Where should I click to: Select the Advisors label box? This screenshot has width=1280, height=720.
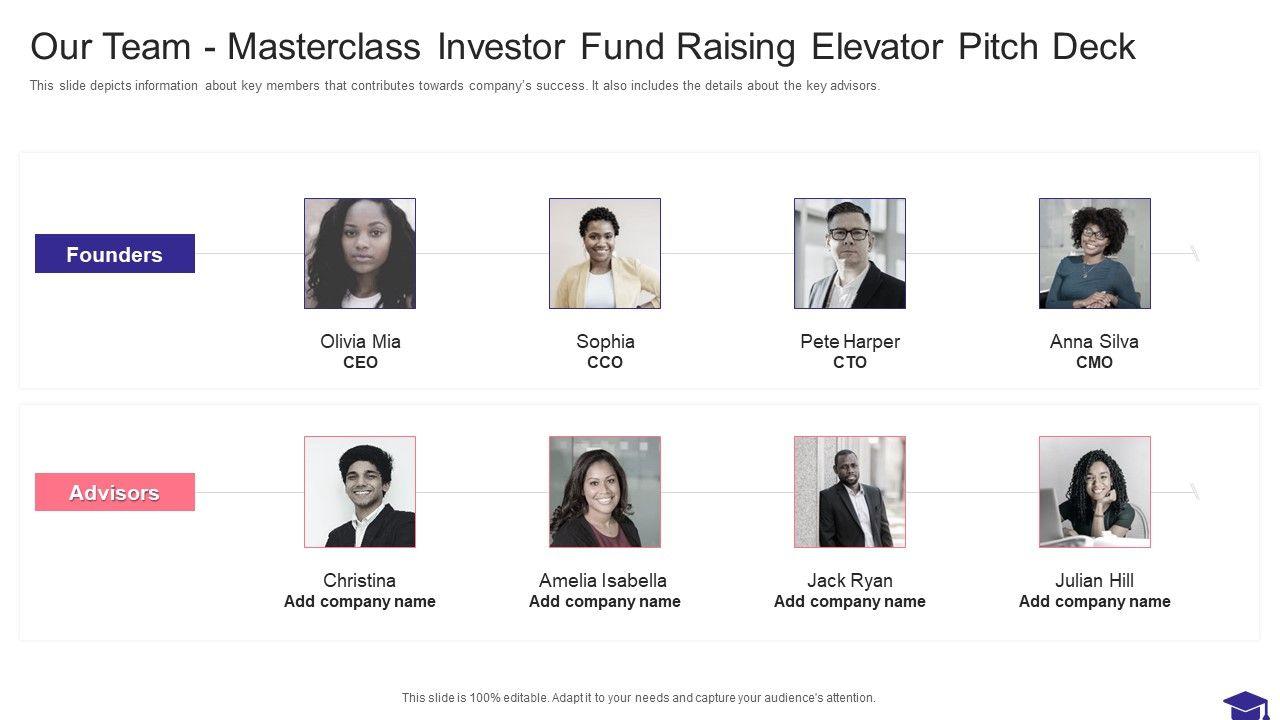click(115, 492)
